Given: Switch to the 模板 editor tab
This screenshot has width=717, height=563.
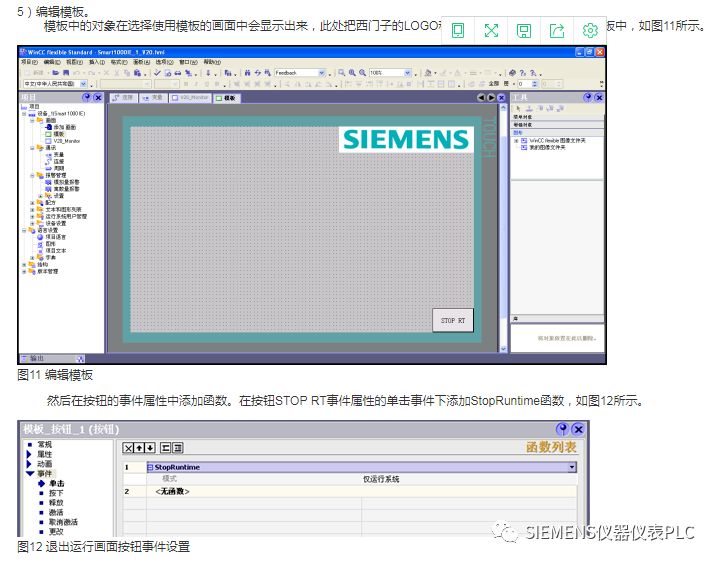Looking at the screenshot, I should click(226, 98).
